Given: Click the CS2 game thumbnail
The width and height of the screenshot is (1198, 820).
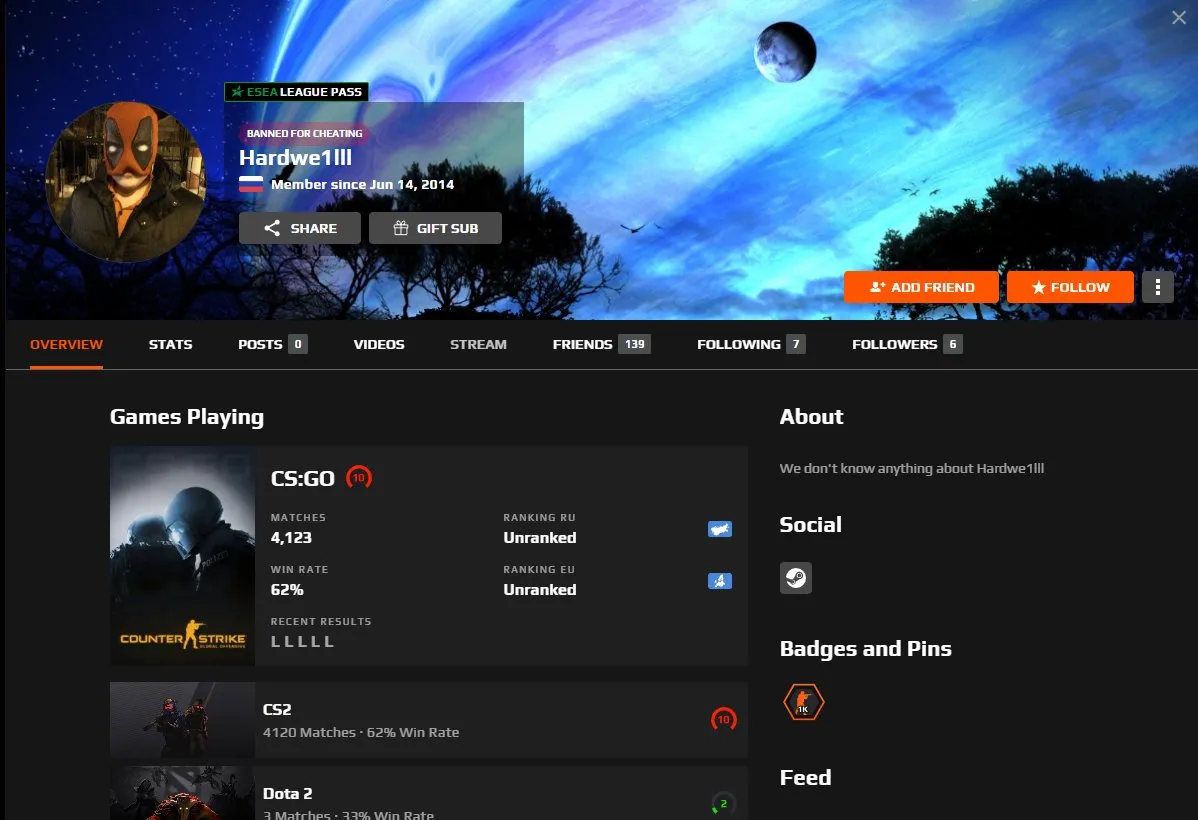Looking at the screenshot, I should click(x=183, y=720).
